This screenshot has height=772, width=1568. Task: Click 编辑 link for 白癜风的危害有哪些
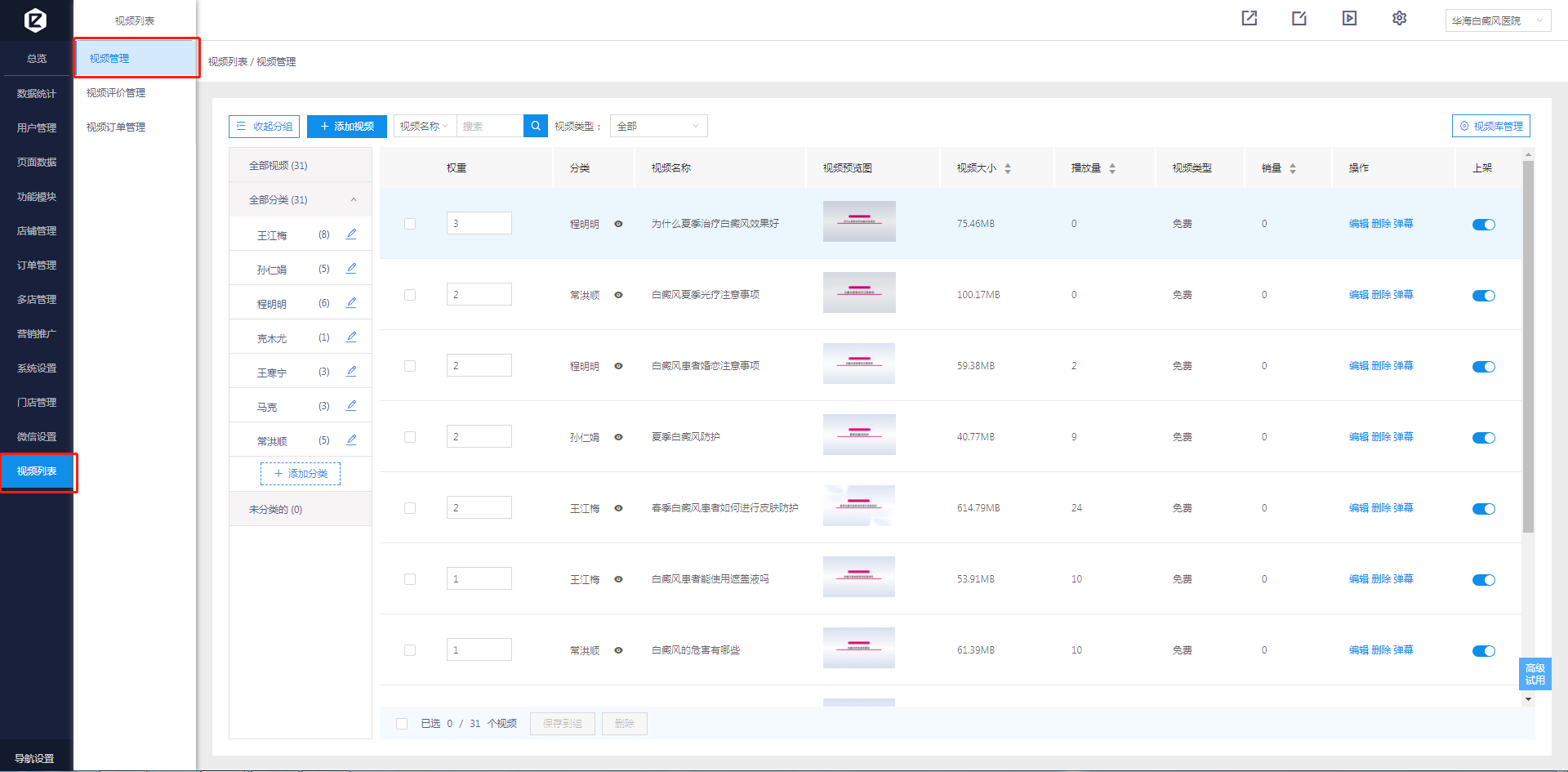point(1358,650)
